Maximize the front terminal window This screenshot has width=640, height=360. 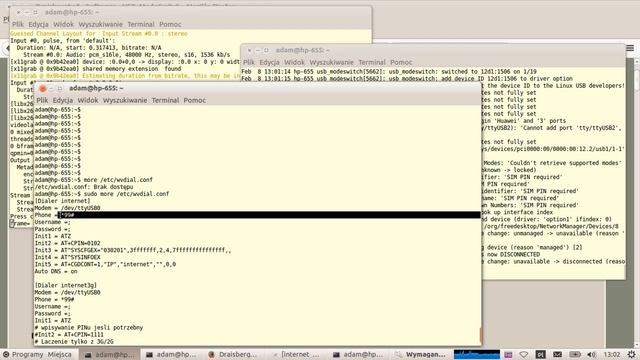(x=60, y=88)
